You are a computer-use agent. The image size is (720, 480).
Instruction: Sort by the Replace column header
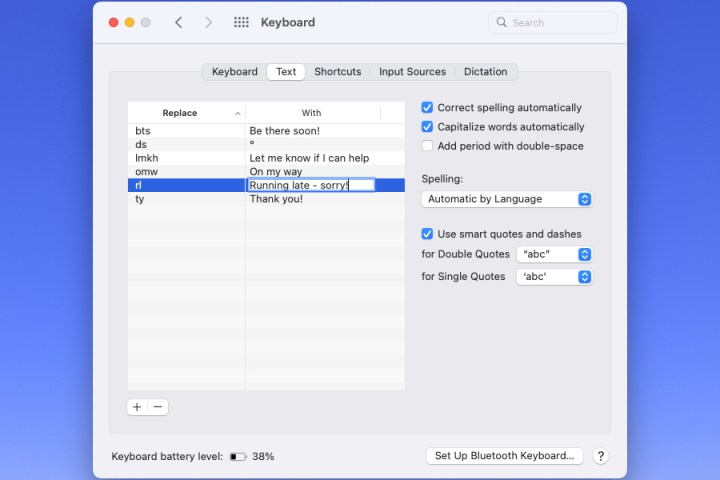pos(186,113)
